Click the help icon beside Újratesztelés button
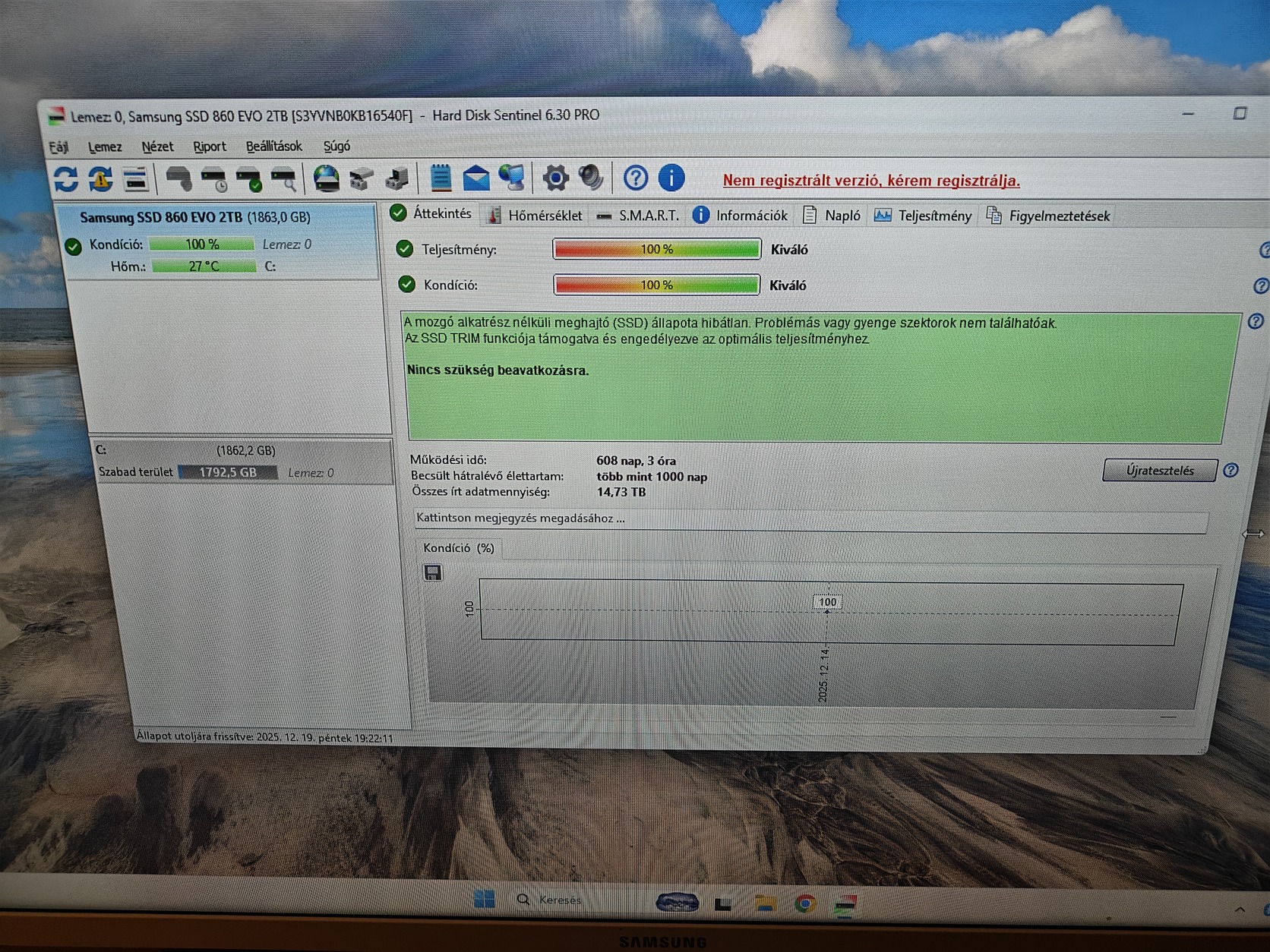1270x952 pixels. point(1231,471)
